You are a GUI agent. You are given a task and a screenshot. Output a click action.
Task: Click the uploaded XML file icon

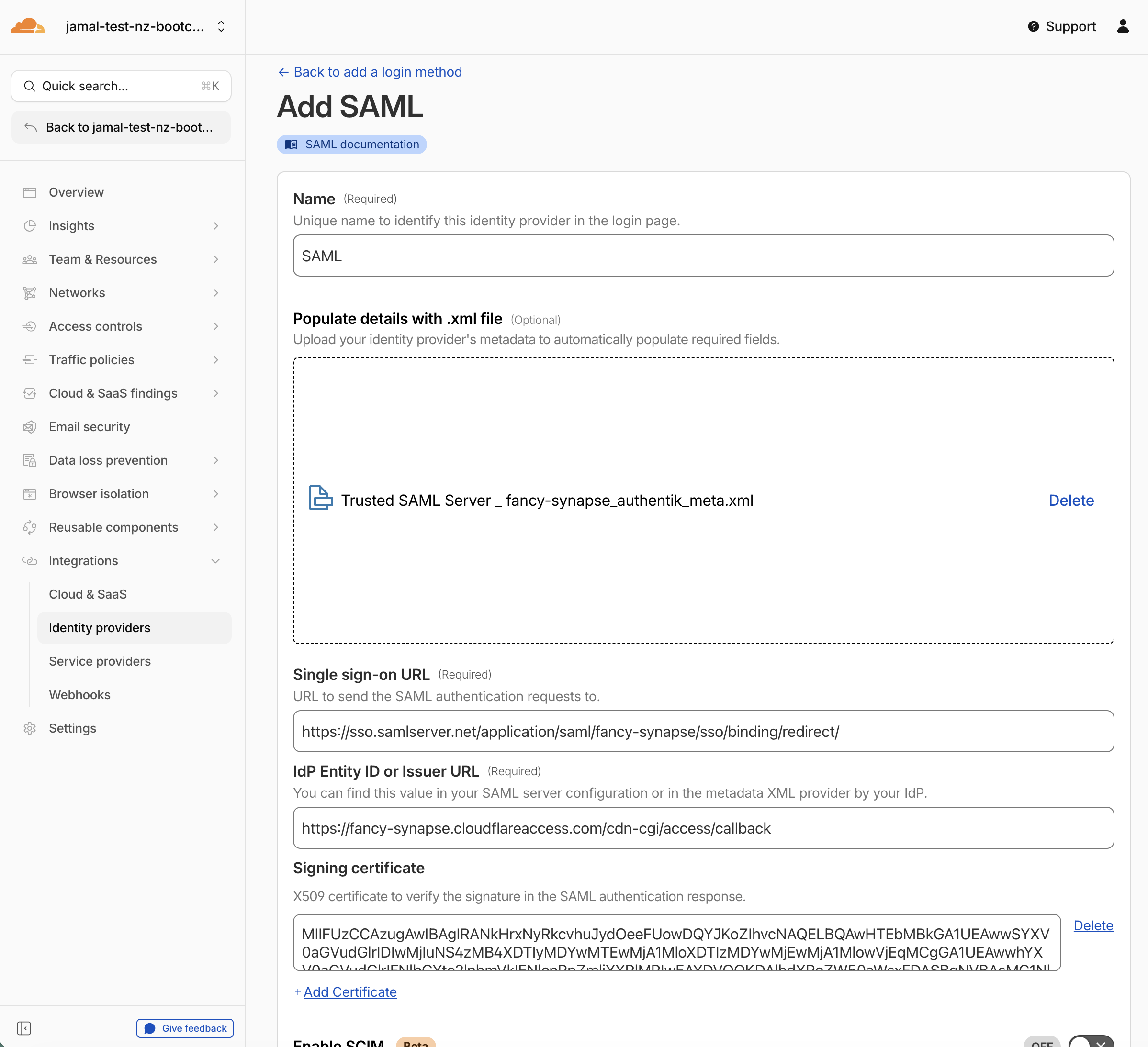click(x=321, y=498)
